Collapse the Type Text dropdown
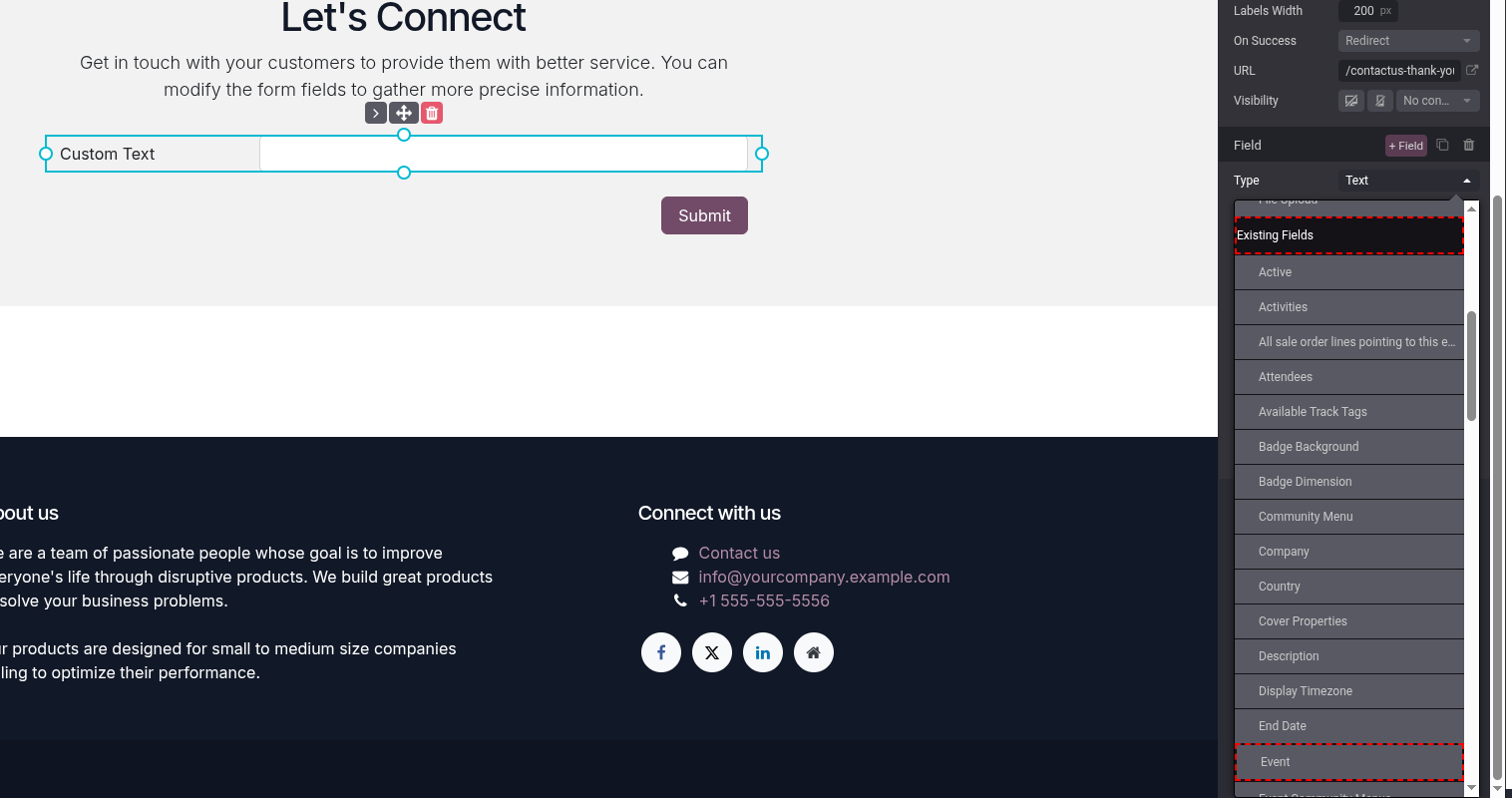Image resolution: width=1512 pixels, height=798 pixels. (1408, 181)
